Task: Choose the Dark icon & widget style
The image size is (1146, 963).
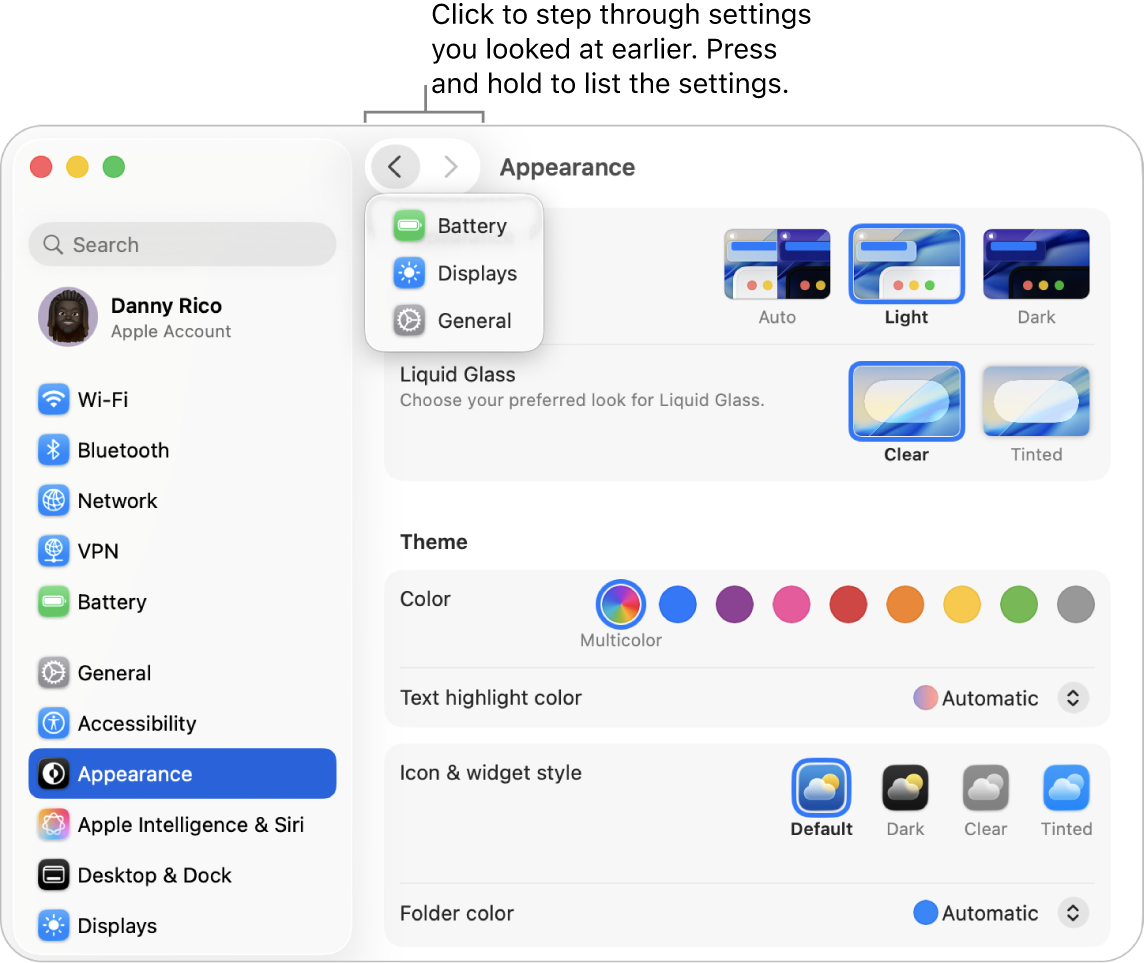Action: click(x=905, y=789)
